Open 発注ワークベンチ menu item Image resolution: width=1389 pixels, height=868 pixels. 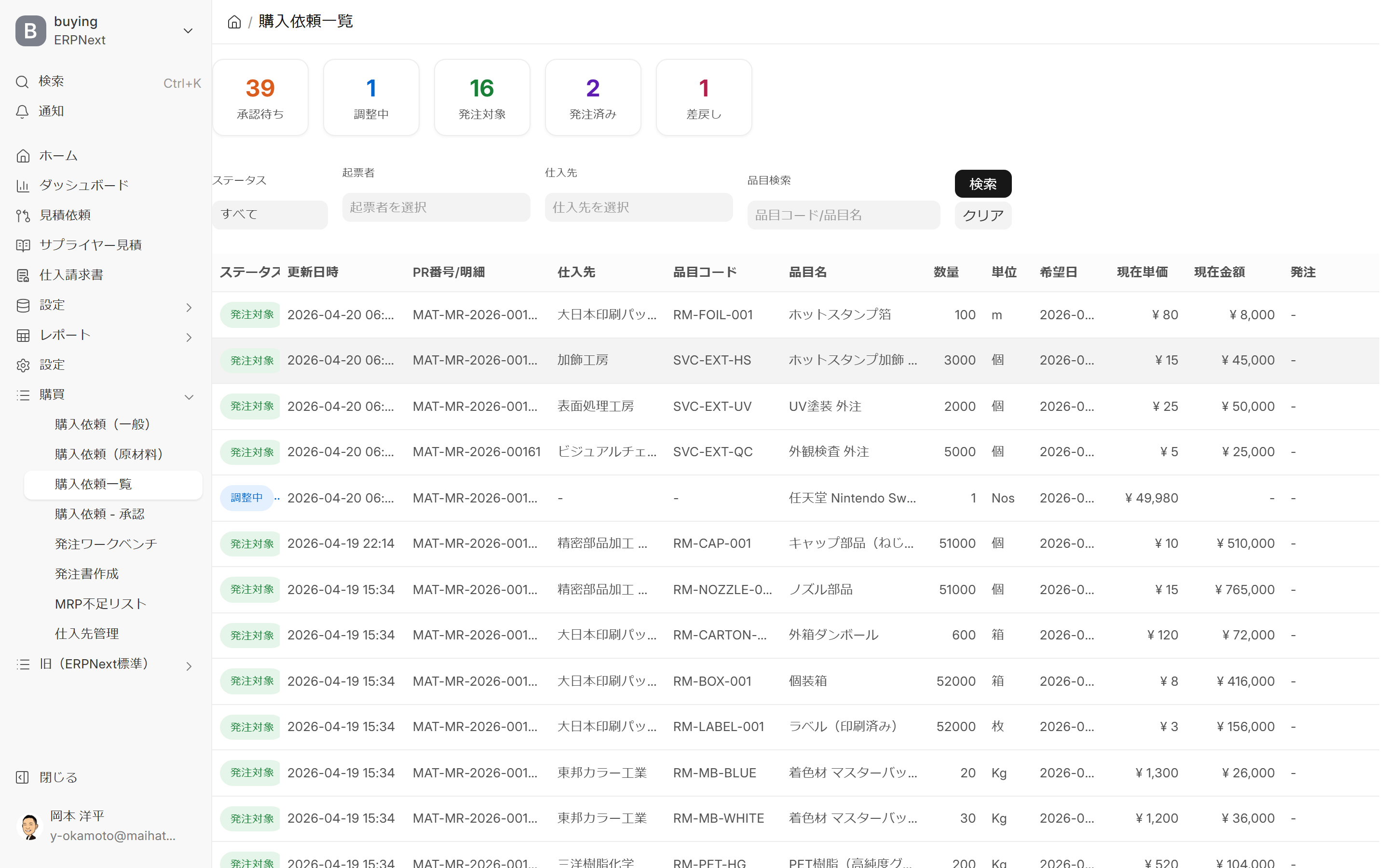pyautogui.click(x=106, y=543)
